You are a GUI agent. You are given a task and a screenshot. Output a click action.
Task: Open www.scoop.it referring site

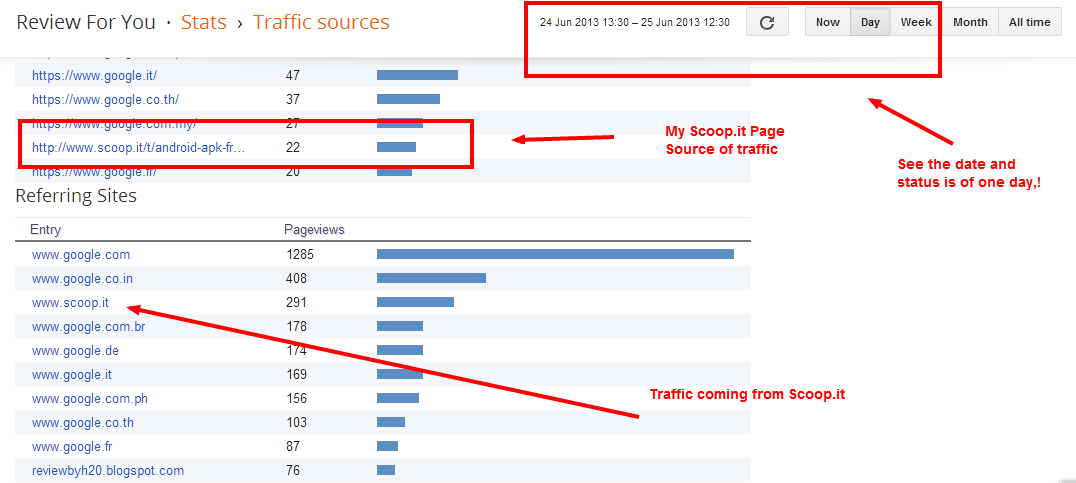click(x=70, y=303)
